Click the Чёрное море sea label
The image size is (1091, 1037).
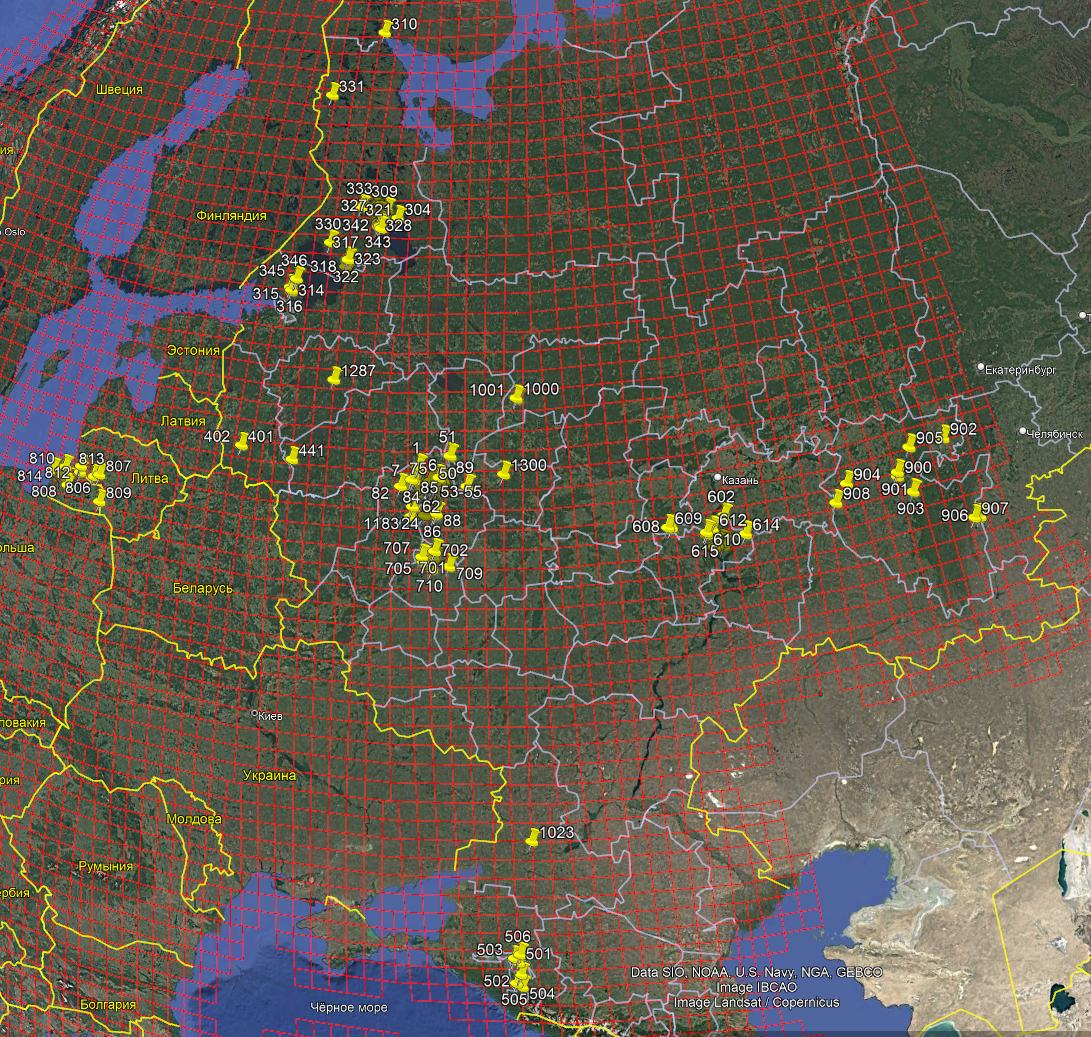pos(348,1007)
